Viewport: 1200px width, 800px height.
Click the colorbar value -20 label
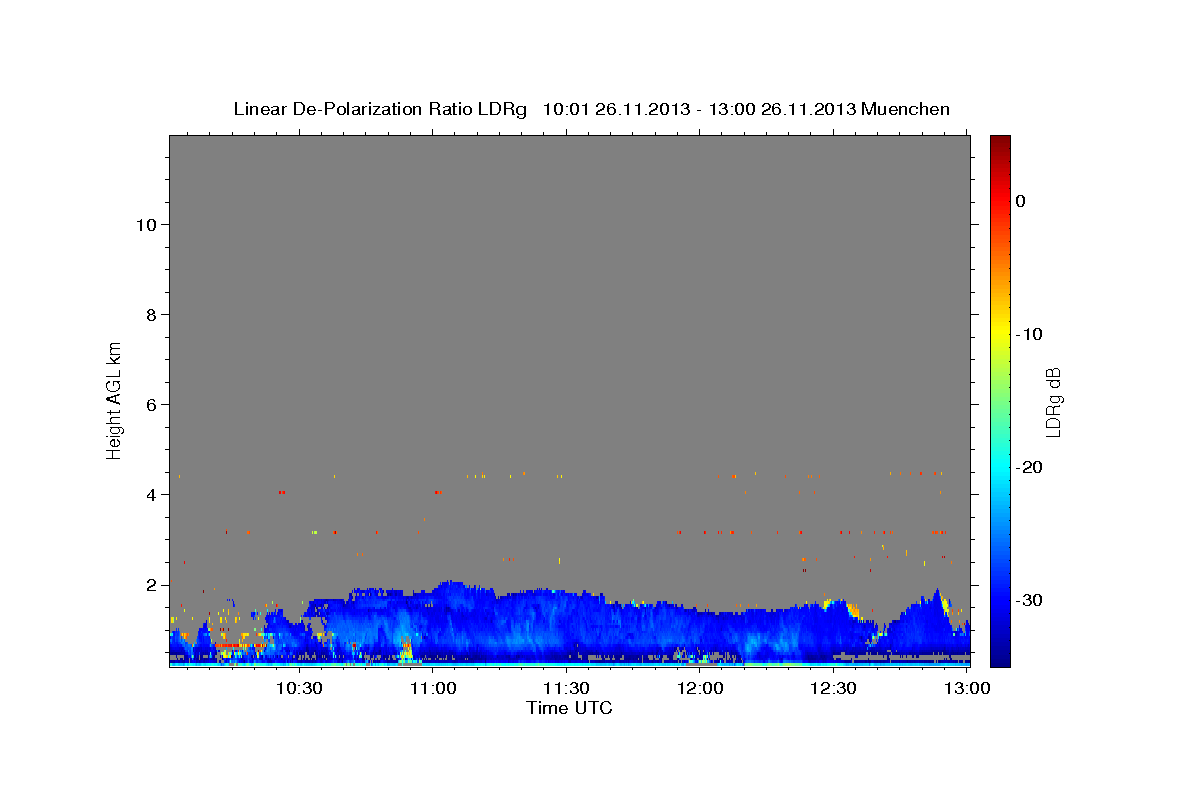(x=1028, y=467)
